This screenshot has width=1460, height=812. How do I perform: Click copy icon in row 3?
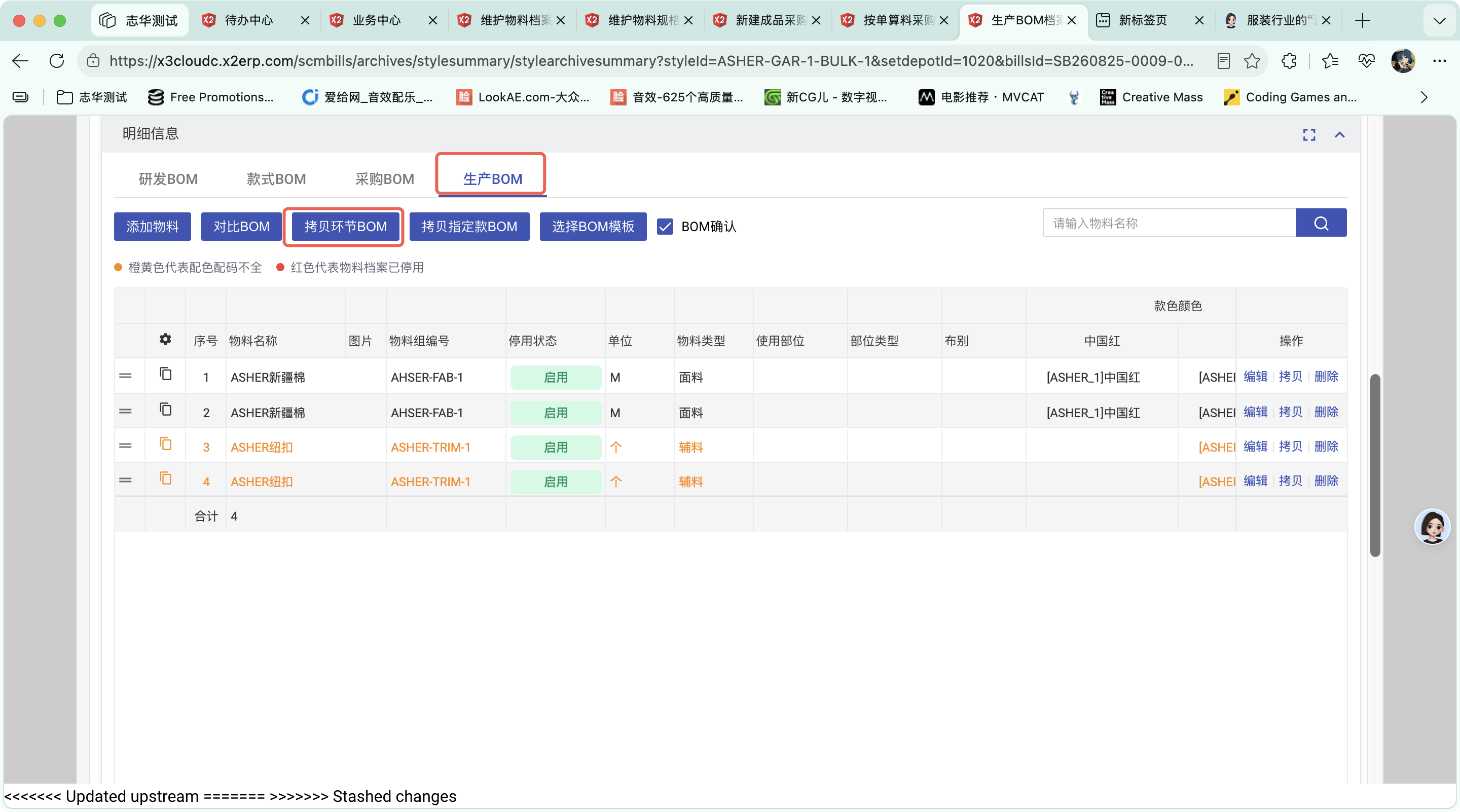pyautogui.click(x=165, y=444)
